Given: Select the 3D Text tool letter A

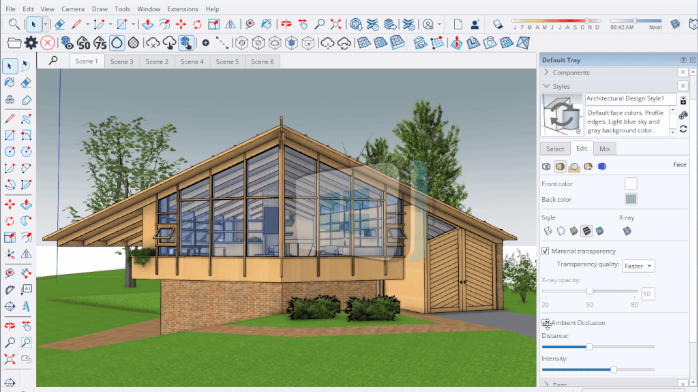Looking at the screenshot, I should [x=26, y=307].
